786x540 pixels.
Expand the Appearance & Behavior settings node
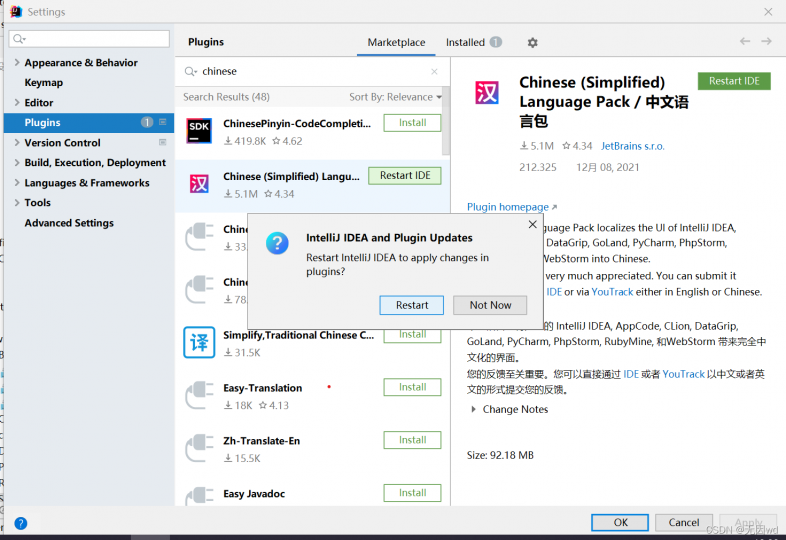tap(17, 63)
